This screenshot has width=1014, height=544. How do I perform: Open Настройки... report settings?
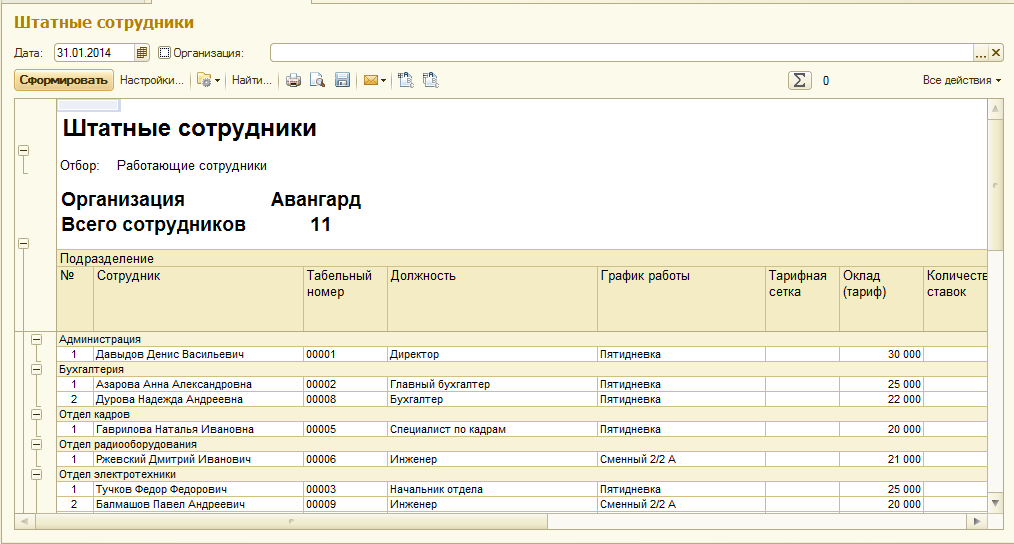151,81
